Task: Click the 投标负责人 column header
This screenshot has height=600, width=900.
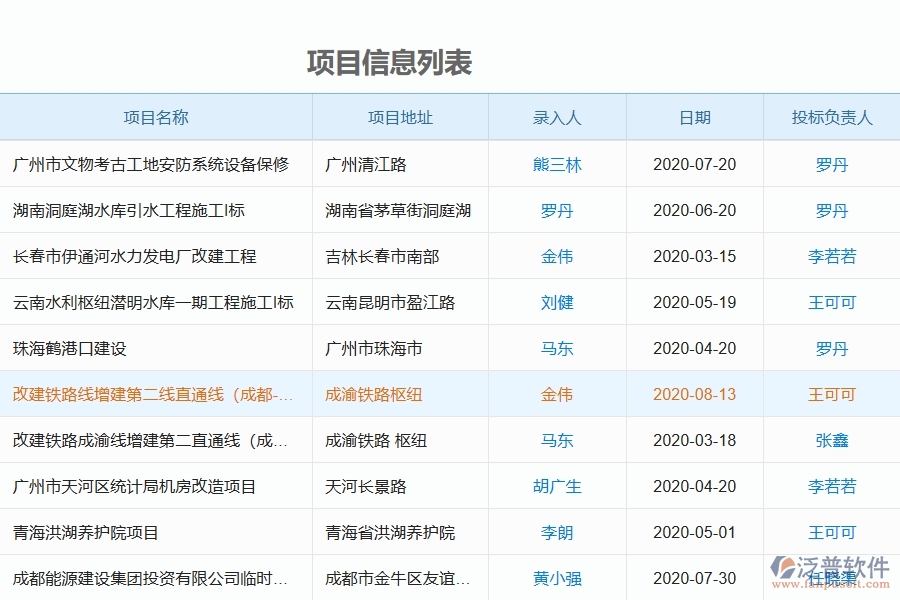Action: (832, 116)
